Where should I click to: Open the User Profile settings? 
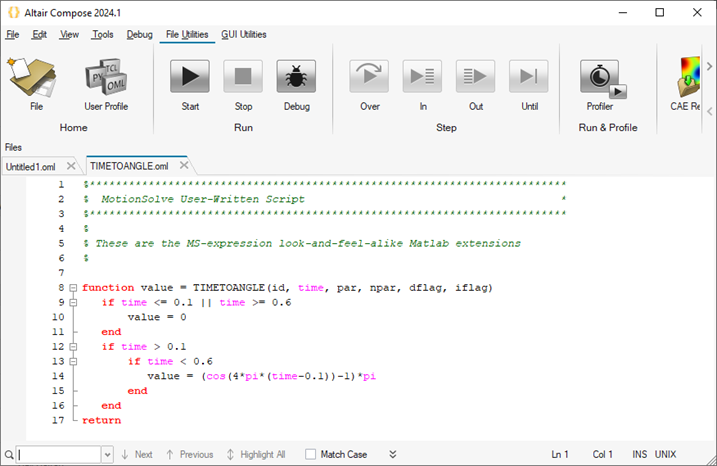click(x=106, y=85)
